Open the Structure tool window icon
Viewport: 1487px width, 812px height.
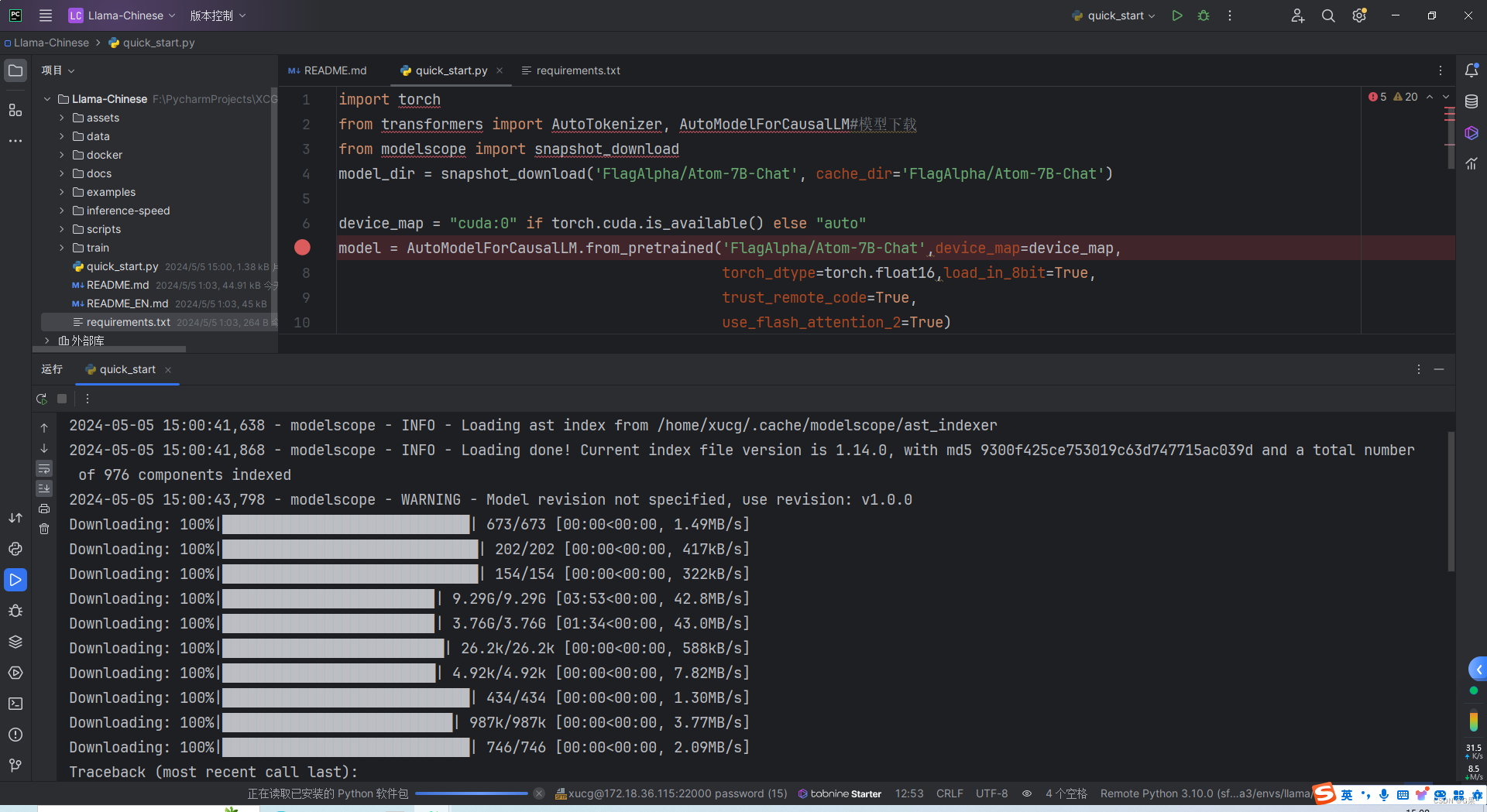pyautogui.click(x=15, y=110)
